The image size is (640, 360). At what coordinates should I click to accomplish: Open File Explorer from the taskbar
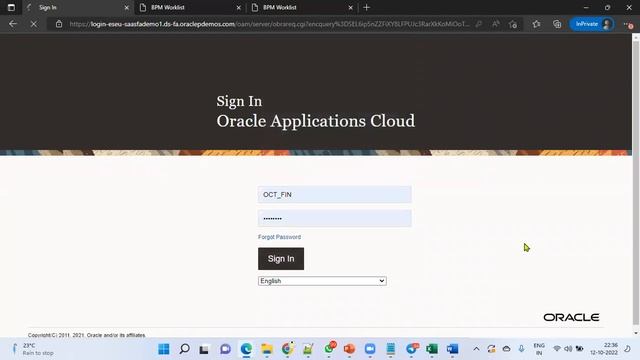click(x=267, y=349)
